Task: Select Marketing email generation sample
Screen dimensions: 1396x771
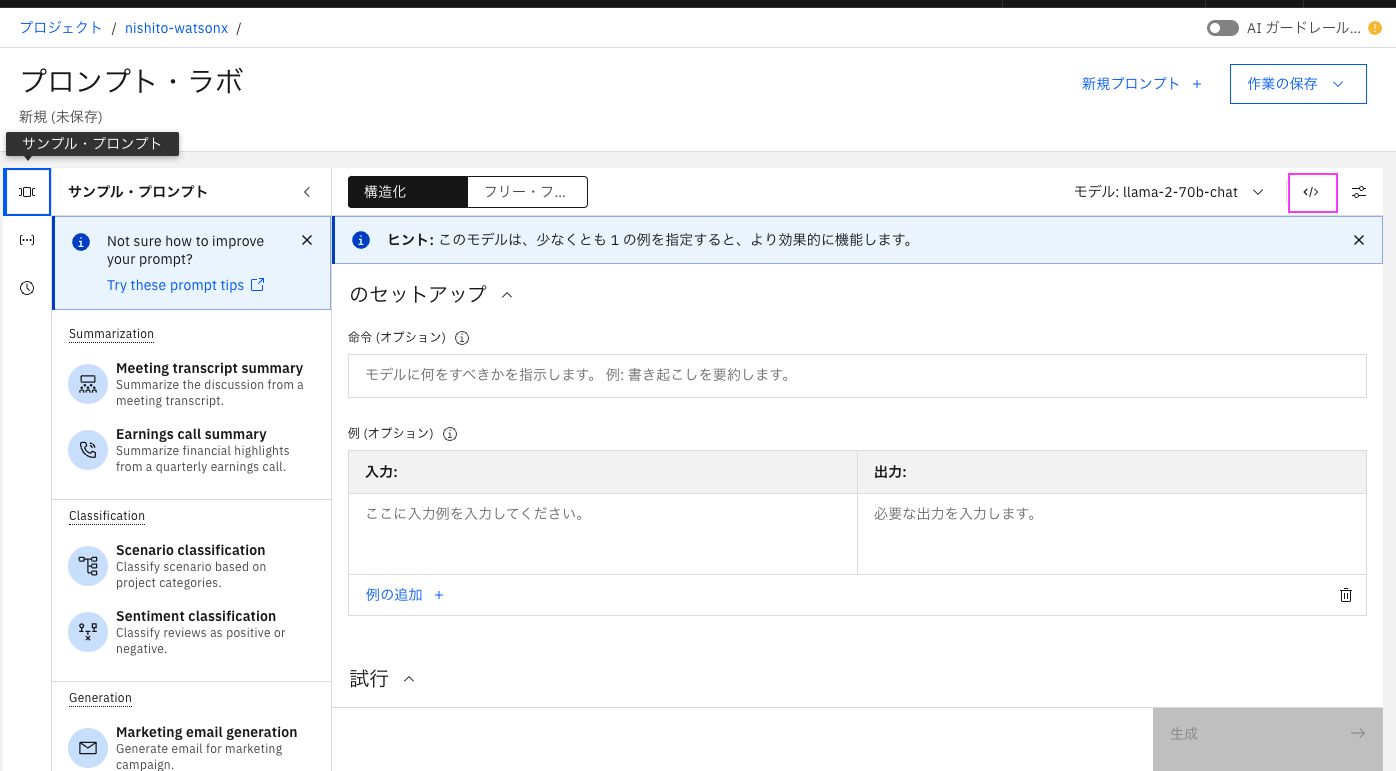Action: 191,748
